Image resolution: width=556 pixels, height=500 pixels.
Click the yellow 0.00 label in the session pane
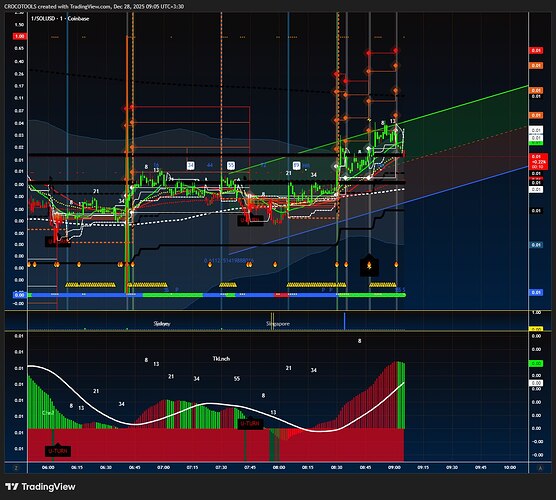tap(536, 329)
